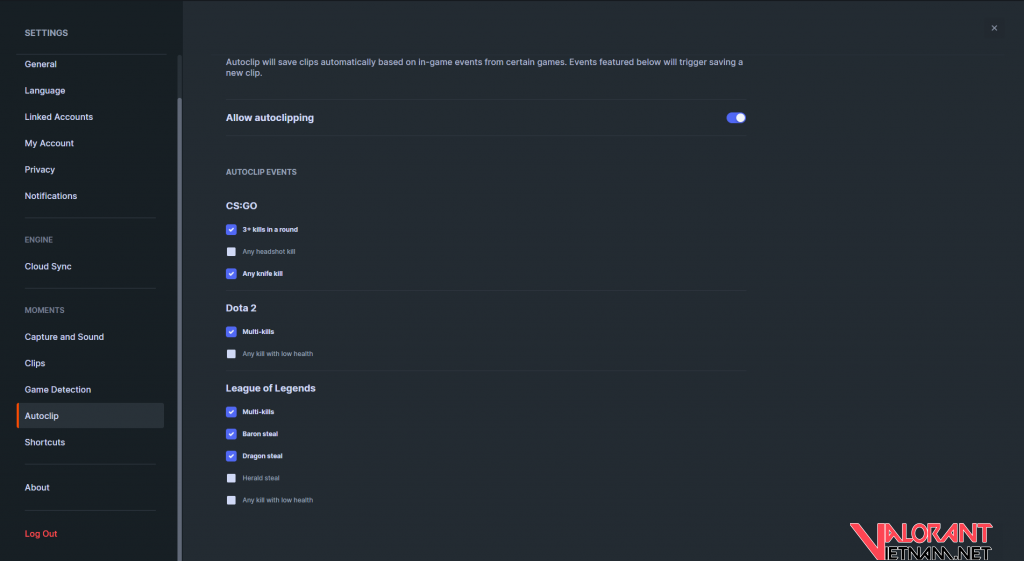This screenshot has width=1024, height=561.
Task: Open the General settings page
Action: 41,64
